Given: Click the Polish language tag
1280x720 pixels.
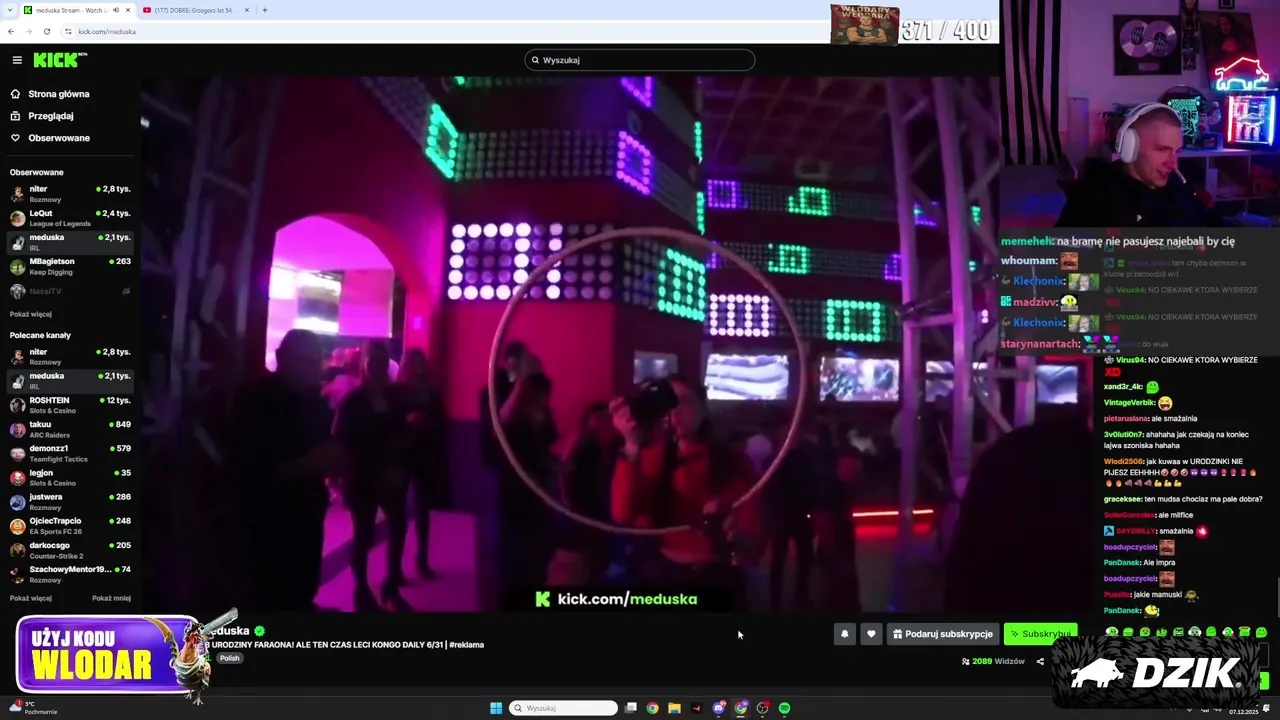Looking at the screenshot, I should 230,658.
